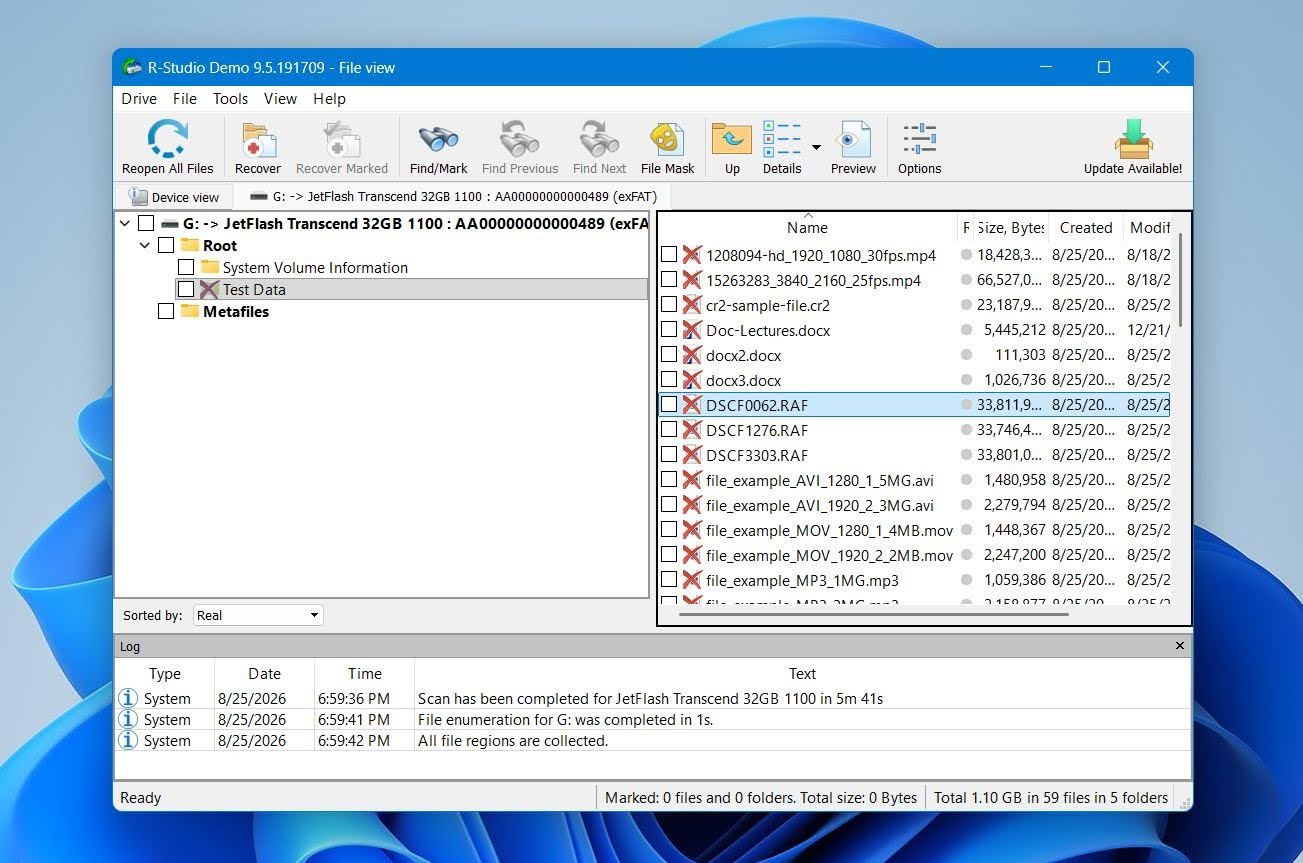The width and height of the screenshot is (1303, 863).
Task: Click the Reopen All Files toolbar icon
Action: point(167,139)
